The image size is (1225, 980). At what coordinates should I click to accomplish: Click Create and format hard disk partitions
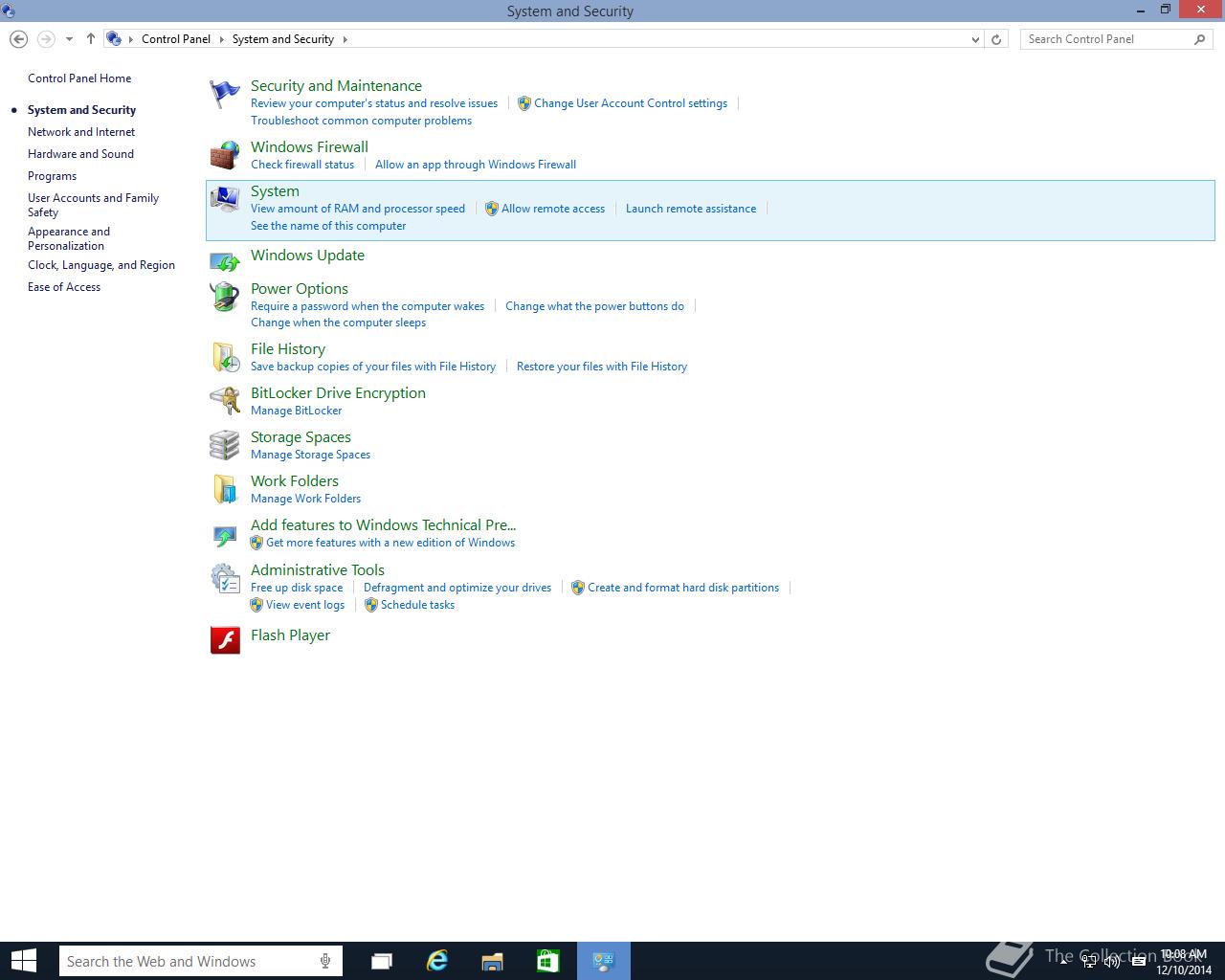click(683, 588)
